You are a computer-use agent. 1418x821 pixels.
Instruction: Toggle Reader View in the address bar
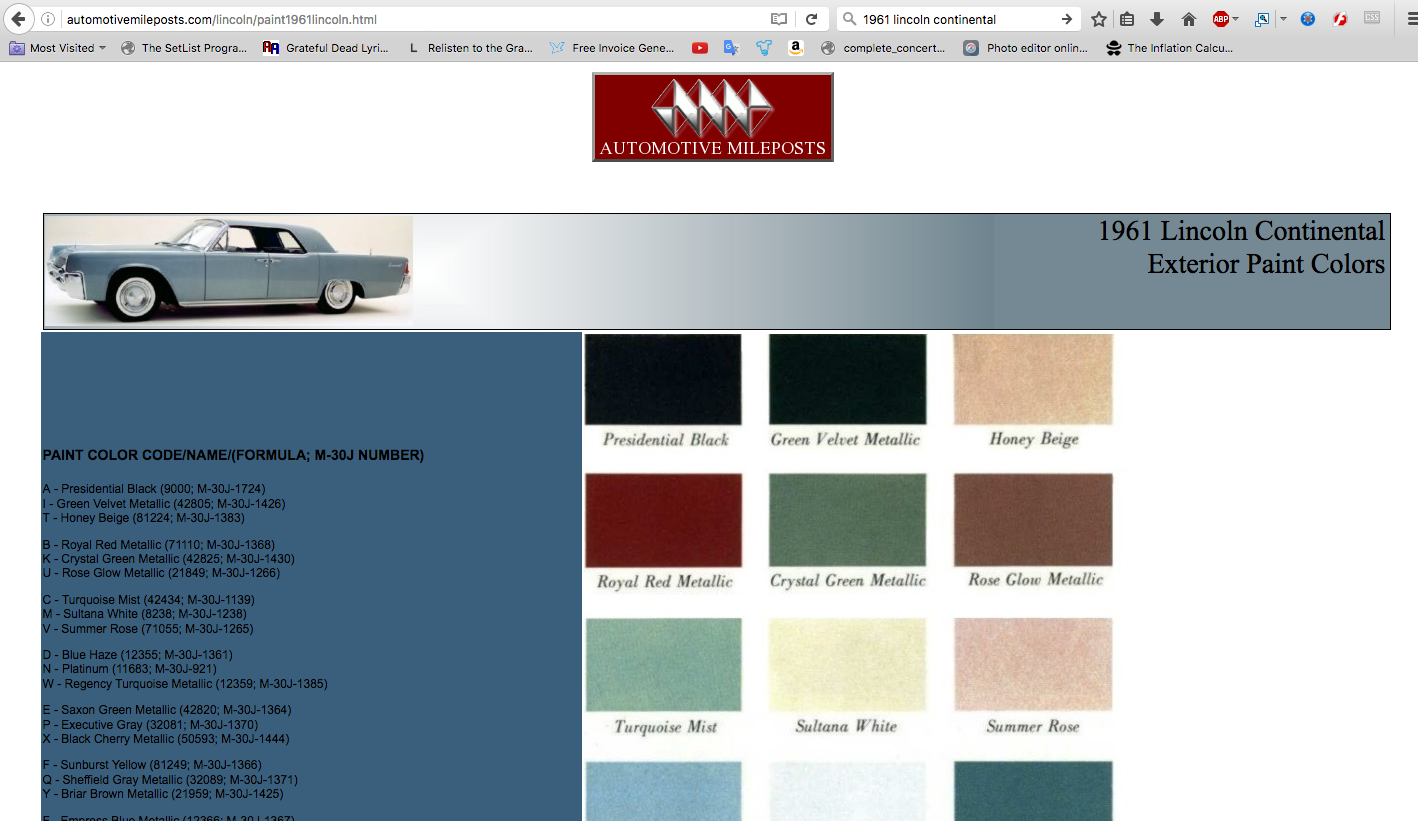click(779, 19)
